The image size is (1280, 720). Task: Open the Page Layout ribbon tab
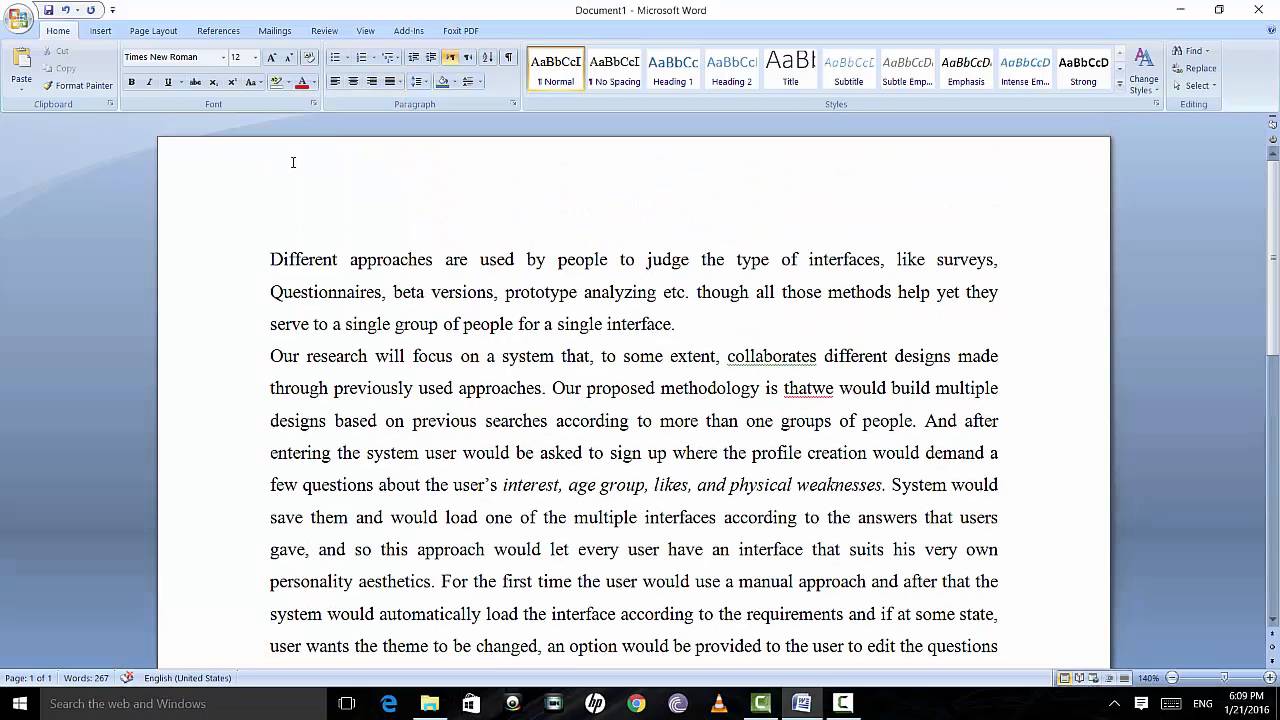tap(153, 31)
